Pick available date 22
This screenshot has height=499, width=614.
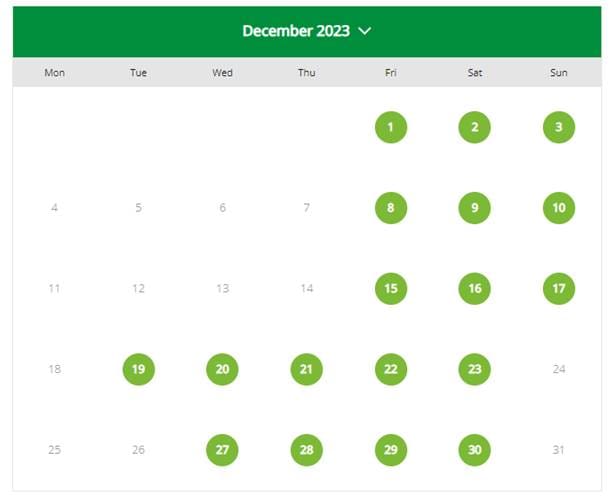[391, 369]
